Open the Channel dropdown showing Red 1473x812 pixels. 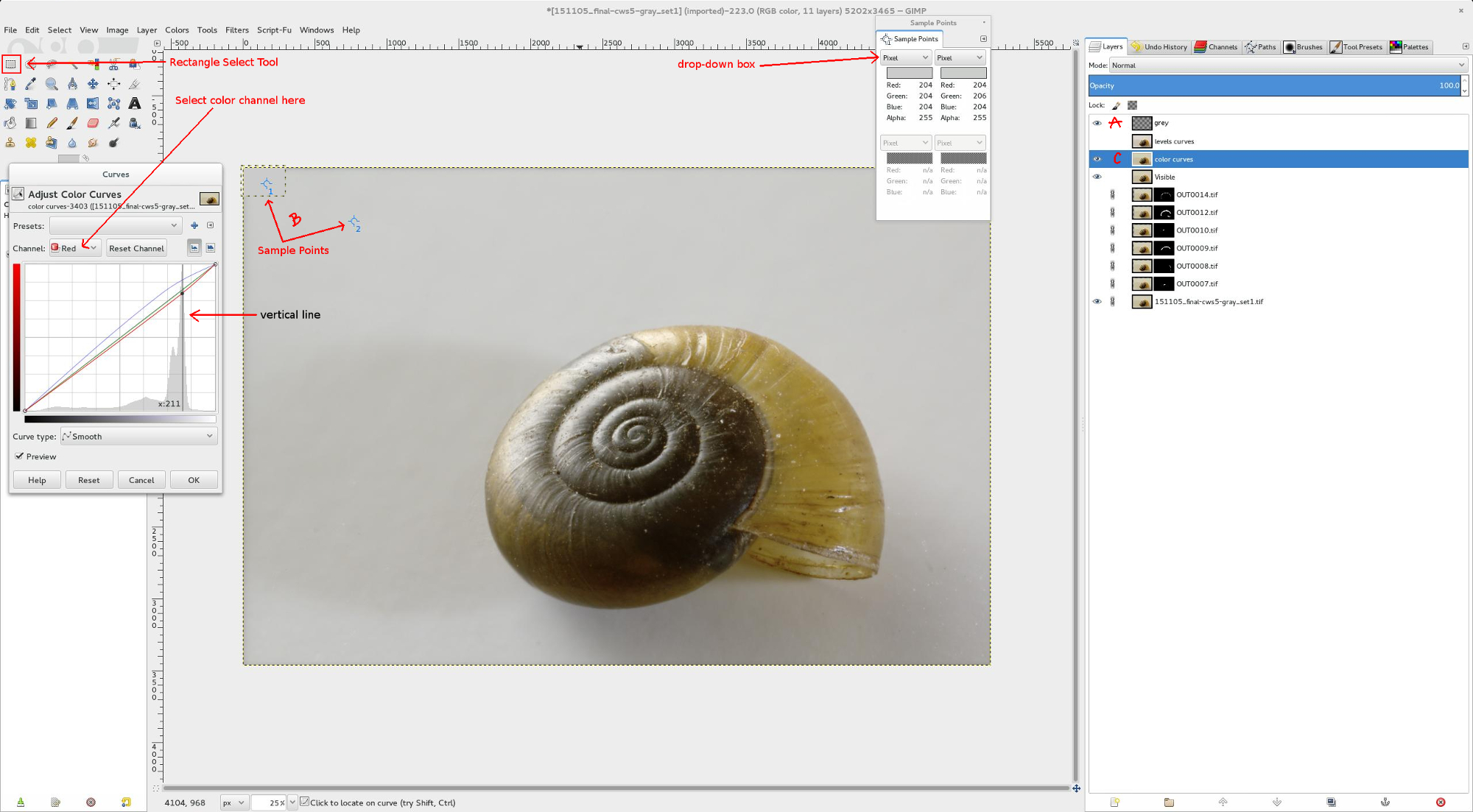pyautogui.click(x=74, y=248)
